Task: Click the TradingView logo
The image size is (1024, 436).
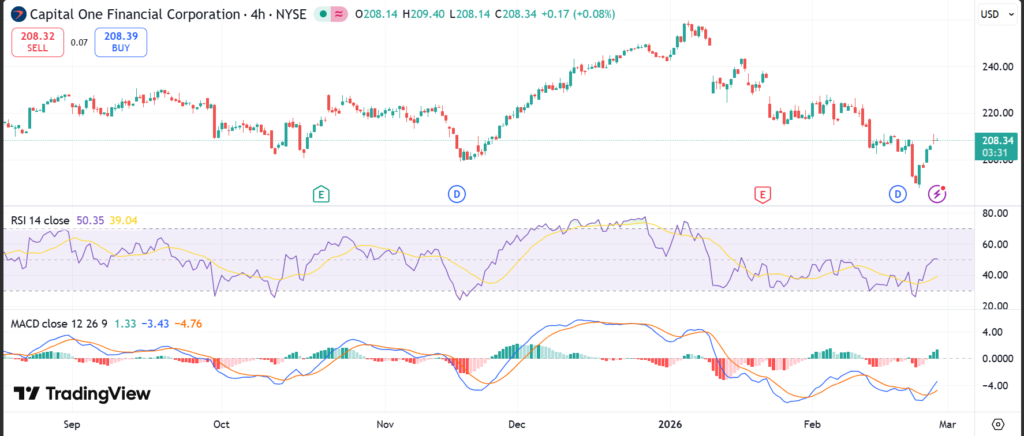Action: coord(82,394)
